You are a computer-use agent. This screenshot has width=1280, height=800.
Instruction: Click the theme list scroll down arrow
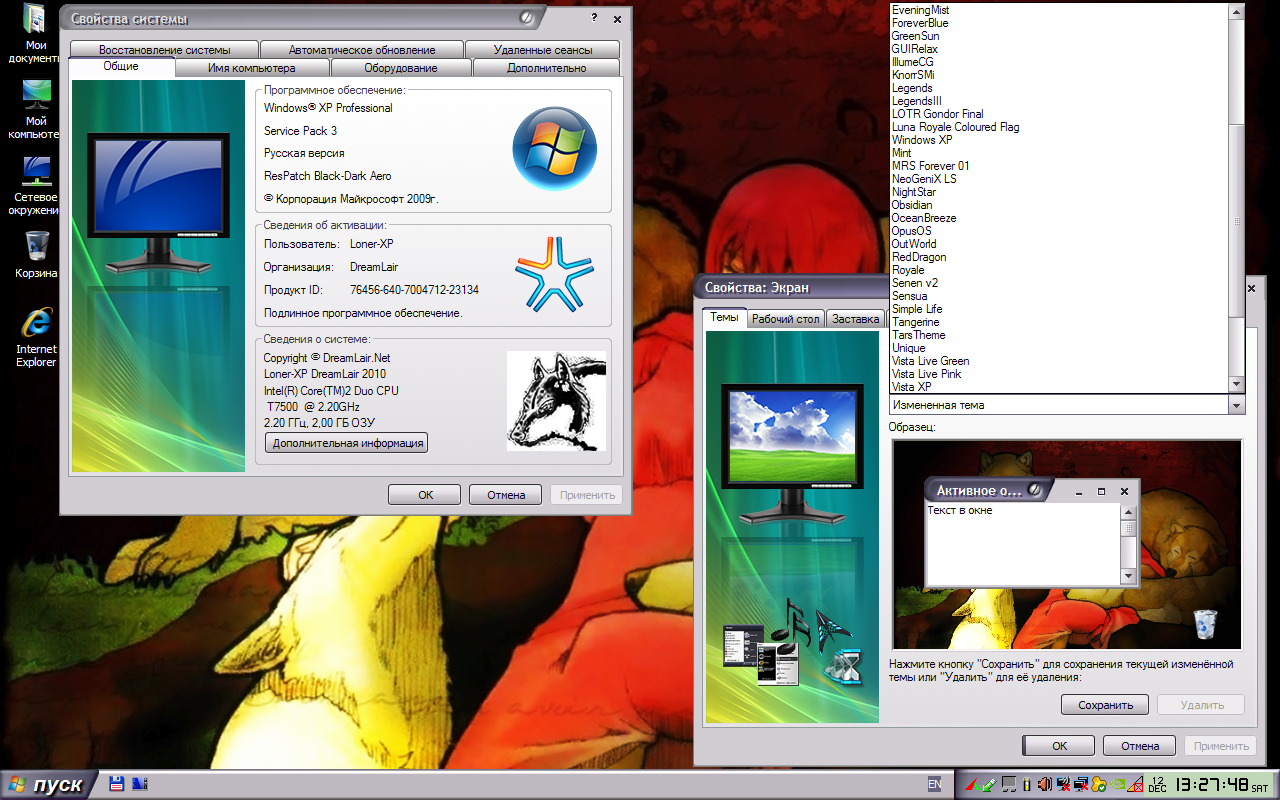(x=1237, y=384)
